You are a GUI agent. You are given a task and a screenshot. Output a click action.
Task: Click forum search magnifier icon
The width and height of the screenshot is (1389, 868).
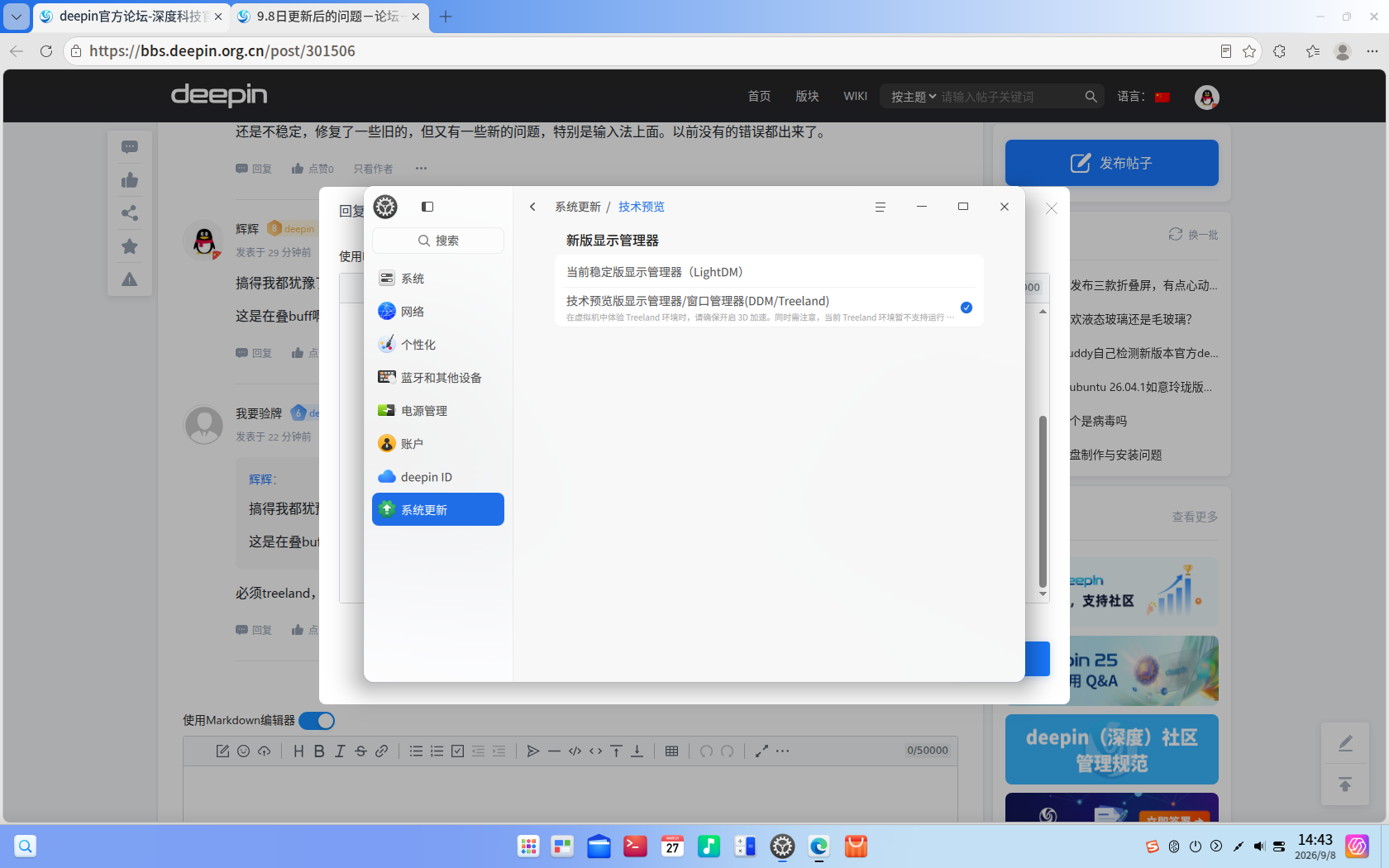point(1091,97)
